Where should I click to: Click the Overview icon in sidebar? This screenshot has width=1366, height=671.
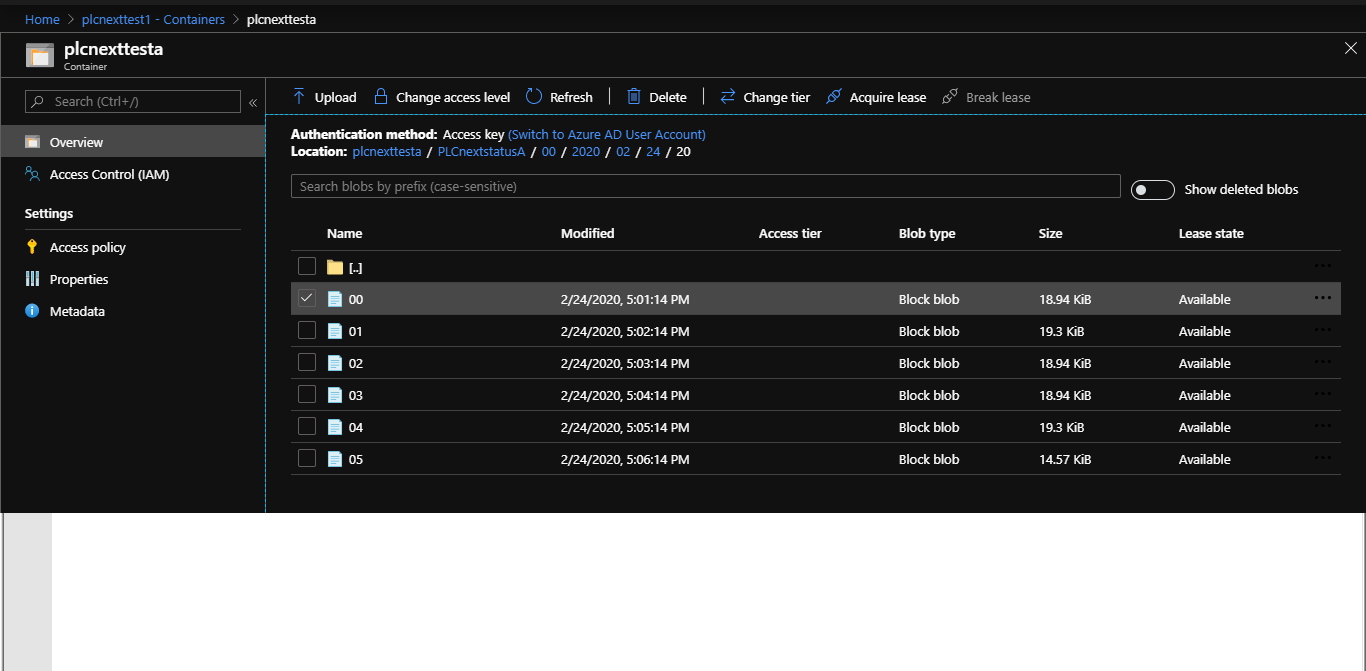pyautogui.click(x=32, y=142)
